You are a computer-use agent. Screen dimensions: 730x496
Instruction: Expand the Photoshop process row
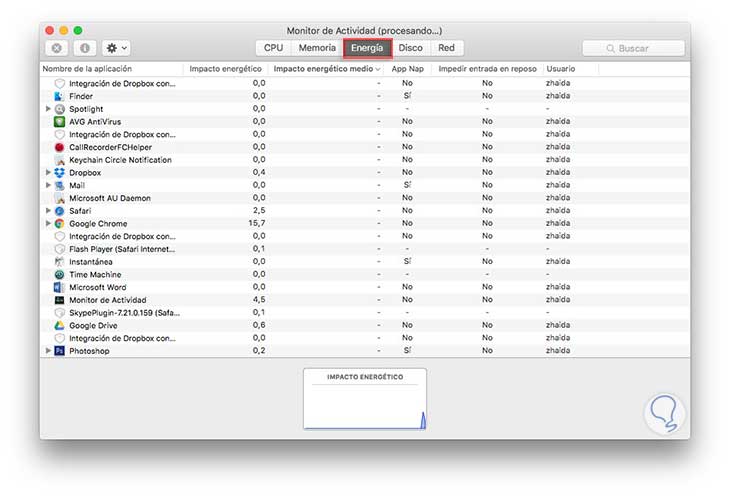(48, 350)
